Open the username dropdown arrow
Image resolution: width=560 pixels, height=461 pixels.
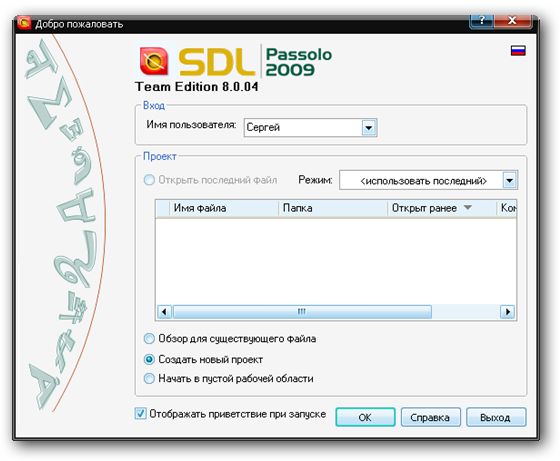click(369, 127)
